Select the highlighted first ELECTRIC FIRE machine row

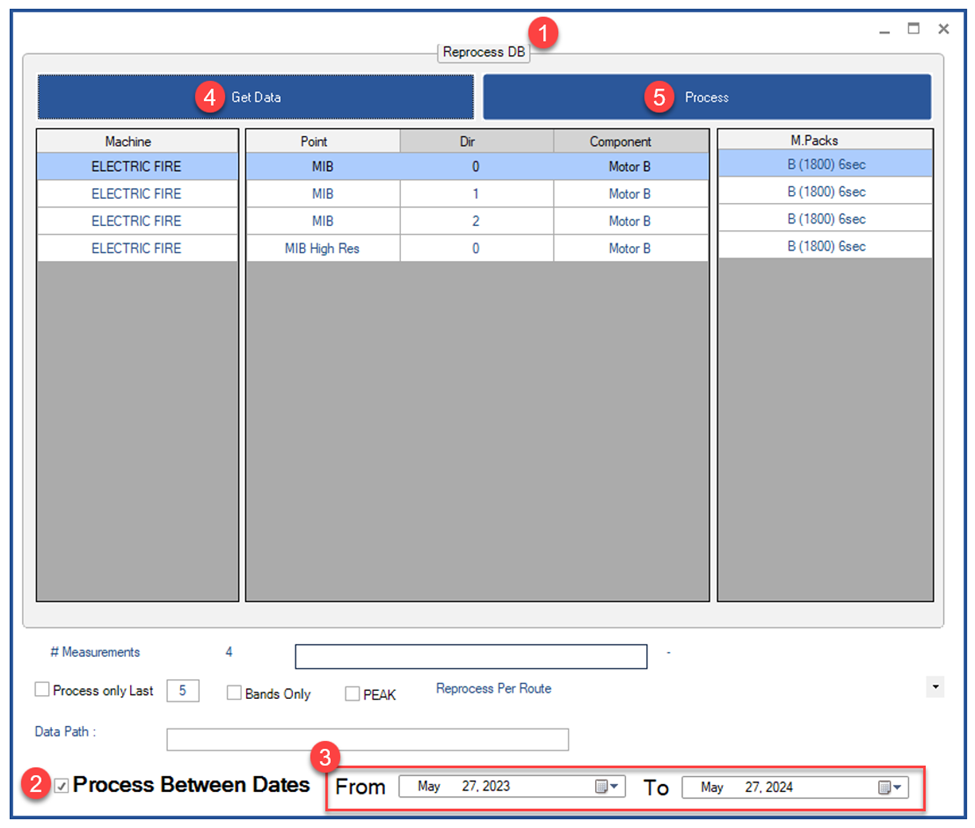pyautogui.click(x=137, y=167)
